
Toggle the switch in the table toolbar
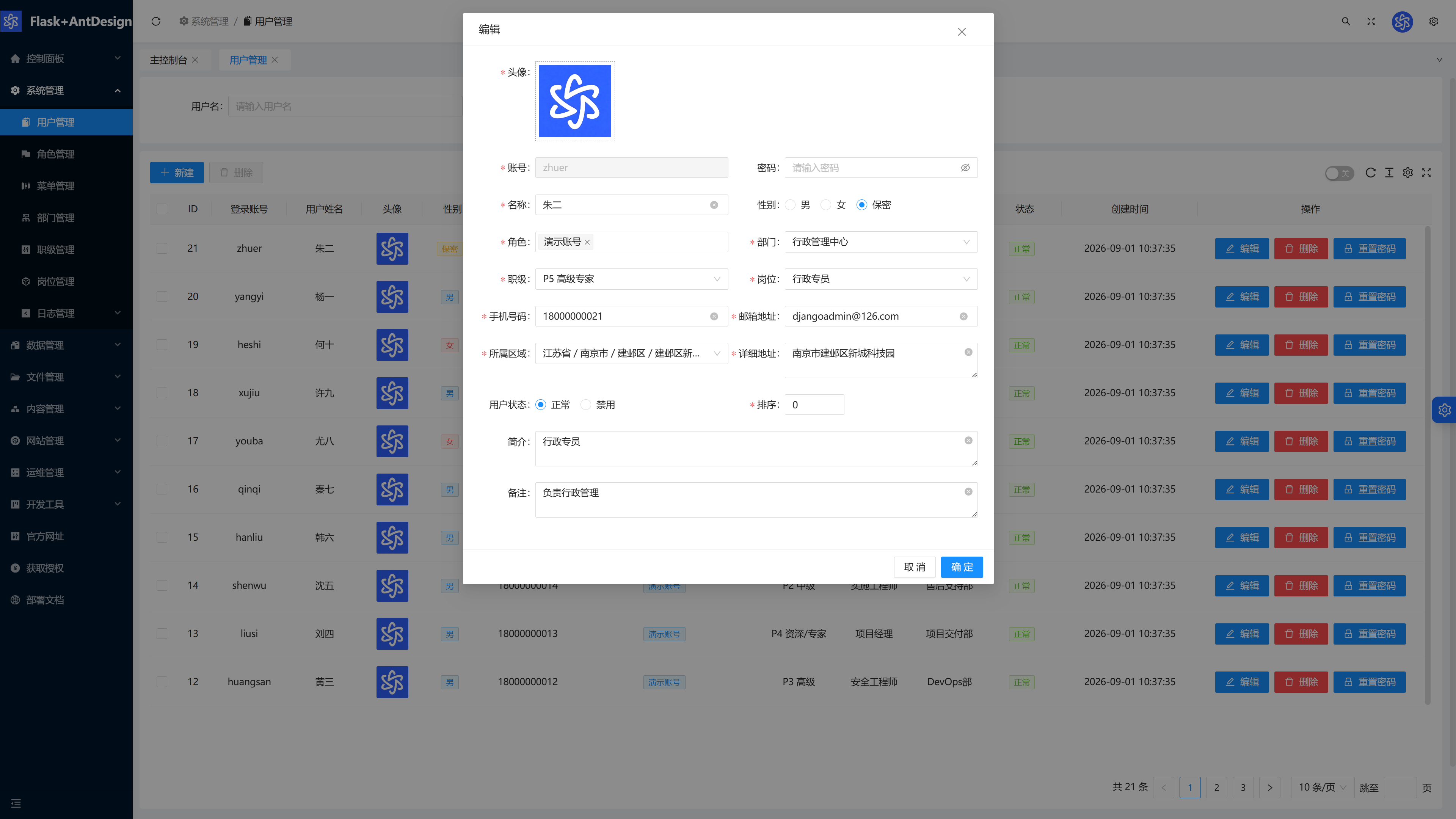(x=1339, y=174)
